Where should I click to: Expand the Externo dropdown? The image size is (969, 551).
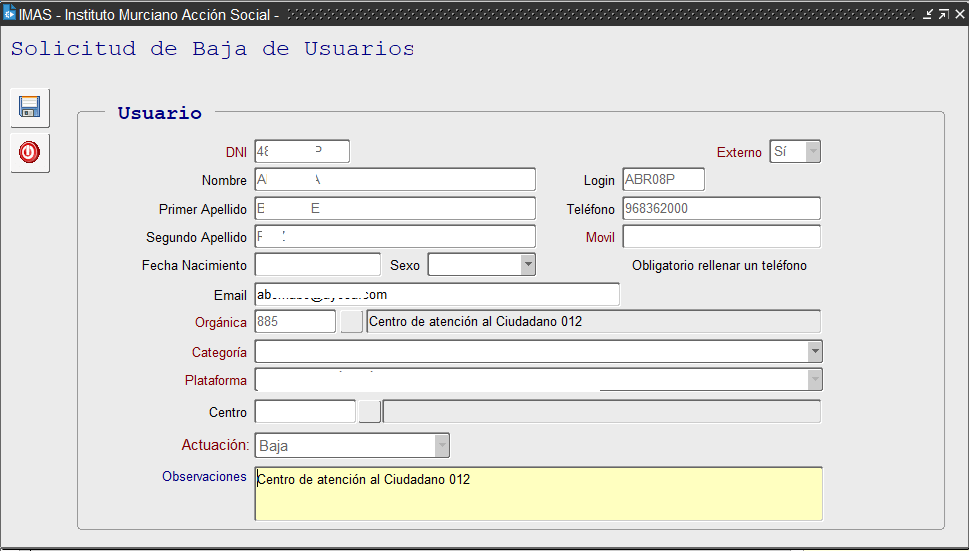point(812,152)
